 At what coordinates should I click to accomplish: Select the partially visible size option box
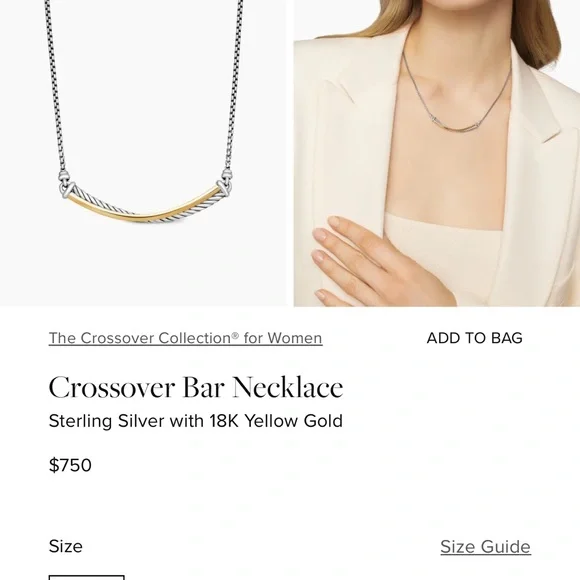point(87,577)
